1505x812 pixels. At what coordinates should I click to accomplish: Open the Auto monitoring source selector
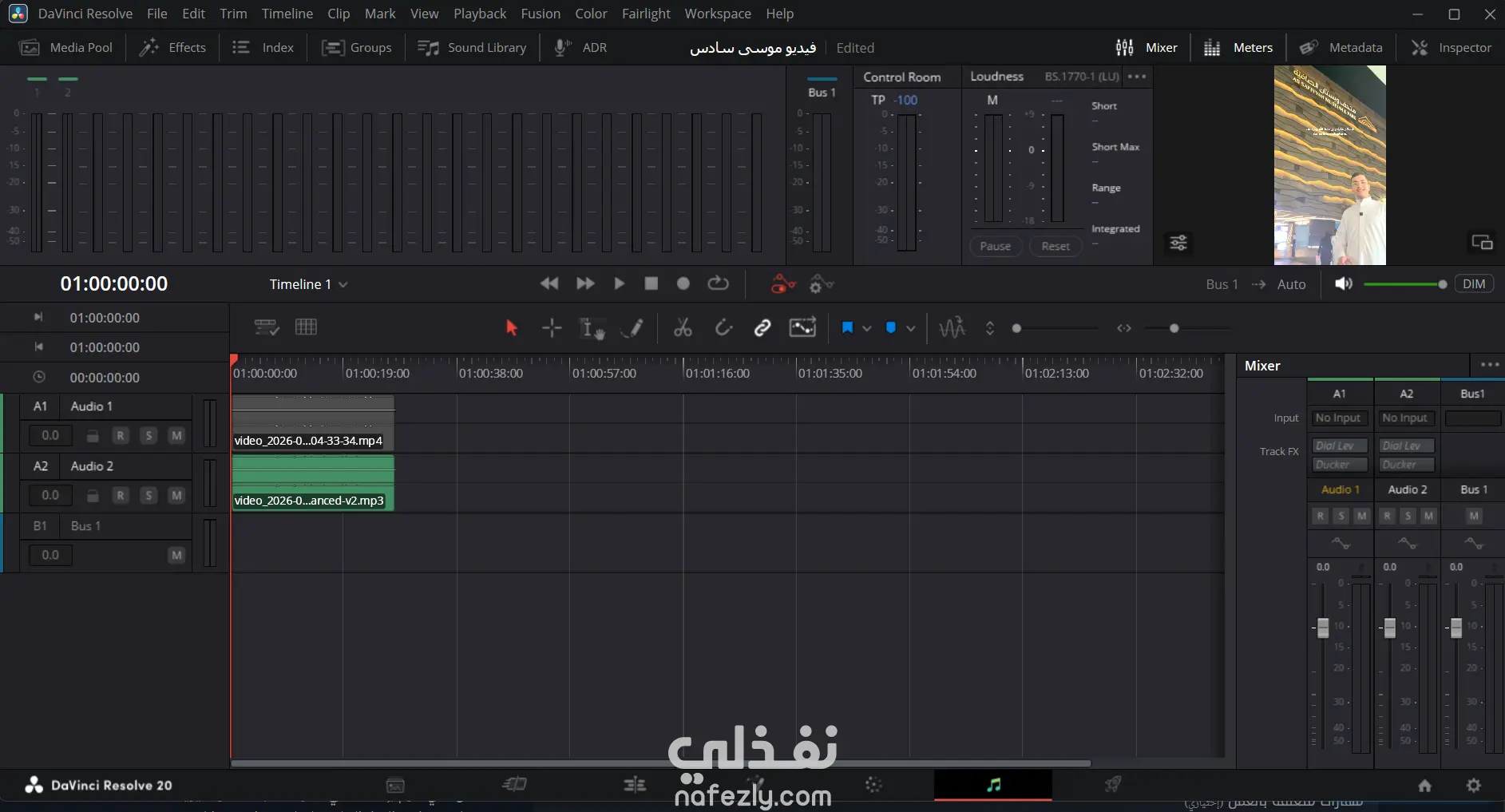pos(1291,284)
